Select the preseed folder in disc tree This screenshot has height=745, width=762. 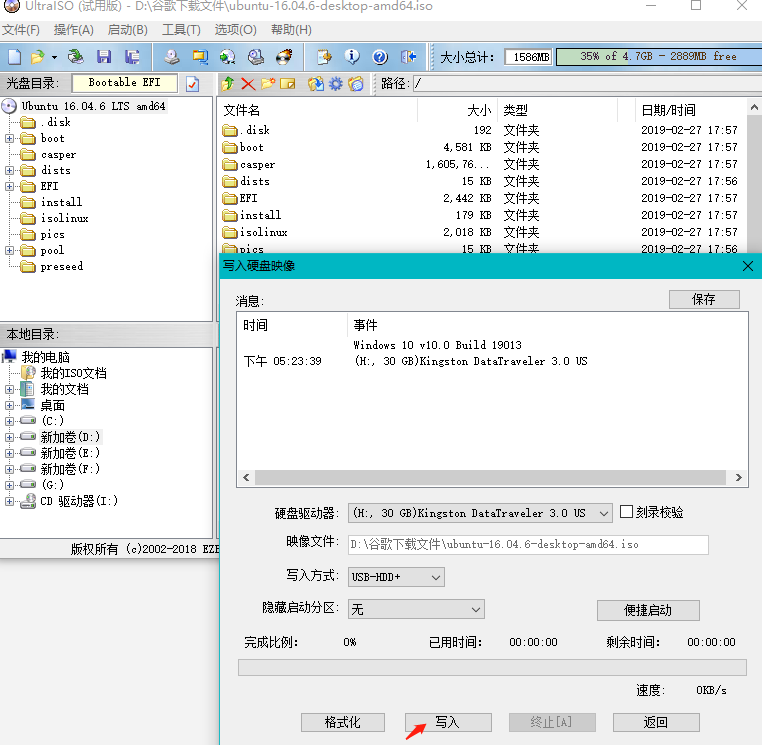[x=62, y=266]
